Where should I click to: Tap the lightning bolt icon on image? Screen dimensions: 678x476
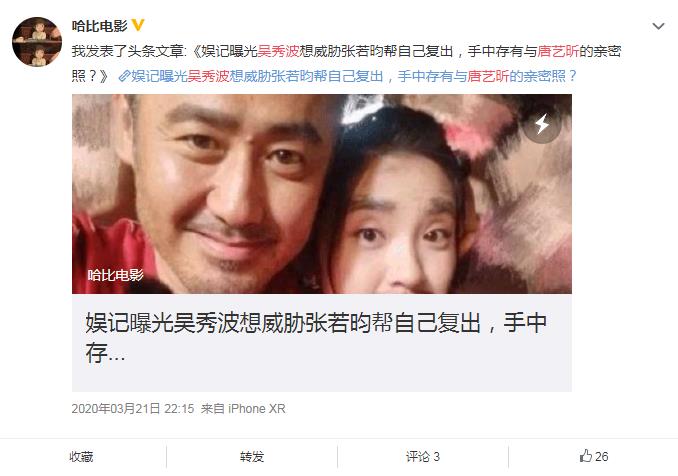point(542,125)
